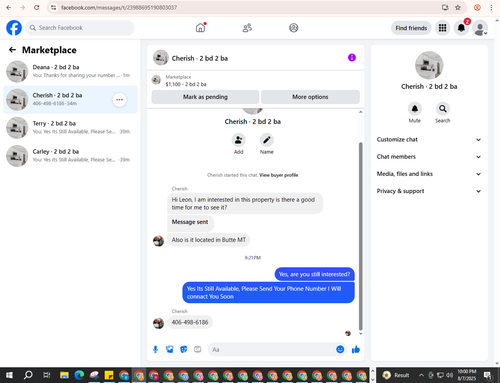This screenshot has height=383, width=500.
Task: Click the 'Also is it located in Butte MT' message
Action: point(208,240)
